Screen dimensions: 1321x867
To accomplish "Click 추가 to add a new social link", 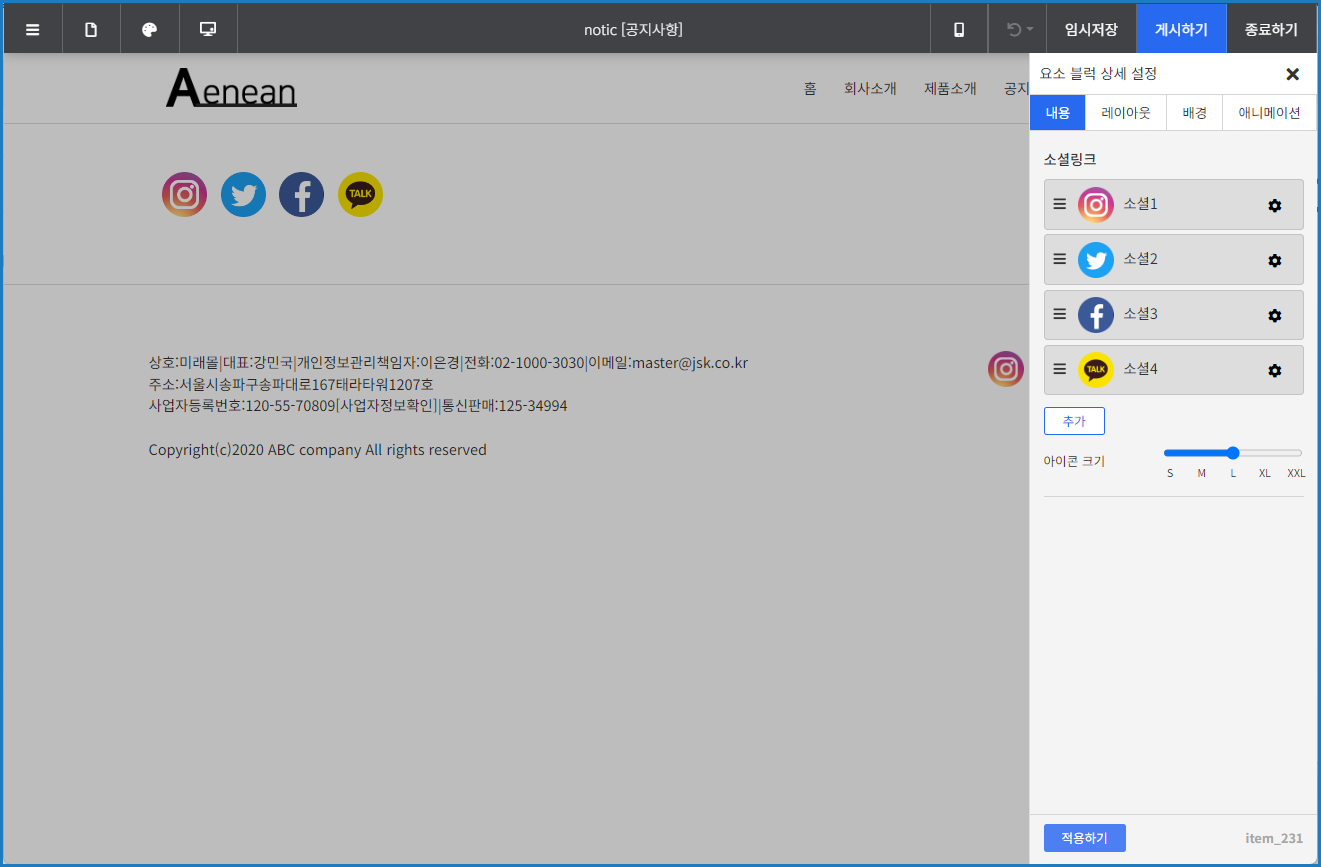I will tap(1074, 421).
